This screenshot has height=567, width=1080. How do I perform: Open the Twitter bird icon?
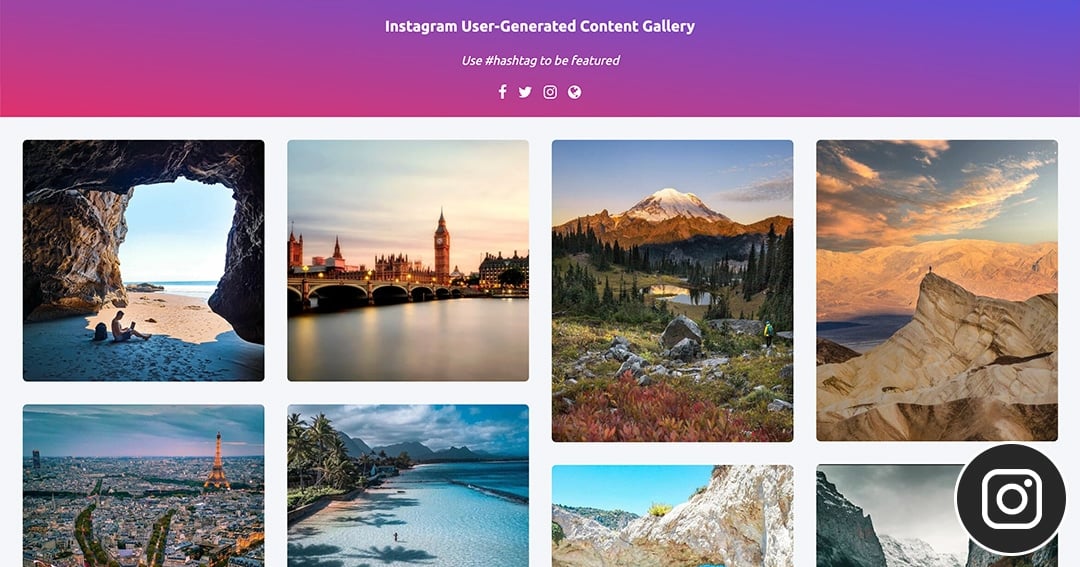click(x=525, y=92)
